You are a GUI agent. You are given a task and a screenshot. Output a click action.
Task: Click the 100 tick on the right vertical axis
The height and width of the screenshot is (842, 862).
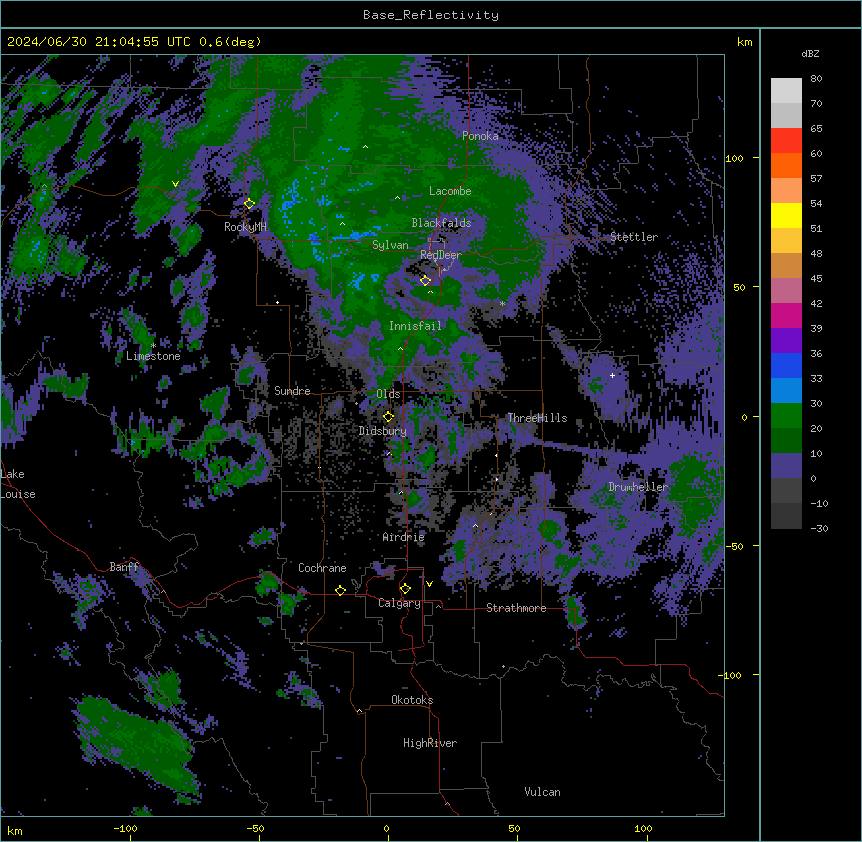pyautogui.click(x=734, y=158)
